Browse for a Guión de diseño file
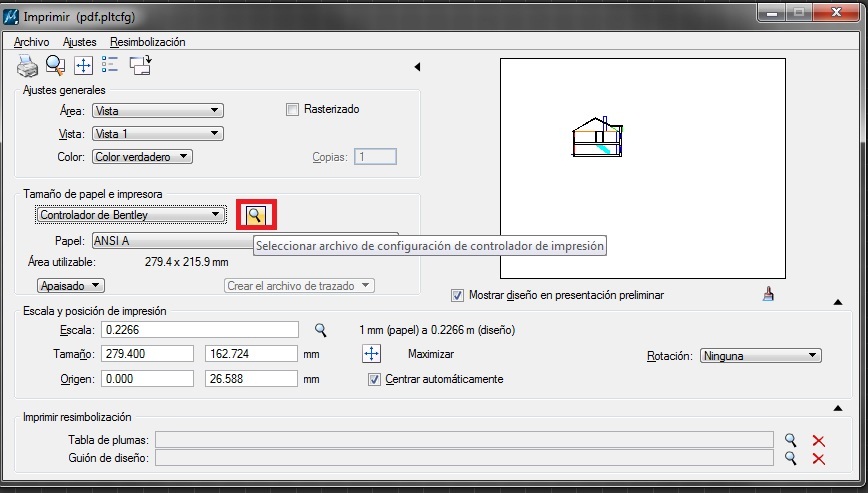Image resolution: width=868 pixels, height=493 pixels. 790,458
